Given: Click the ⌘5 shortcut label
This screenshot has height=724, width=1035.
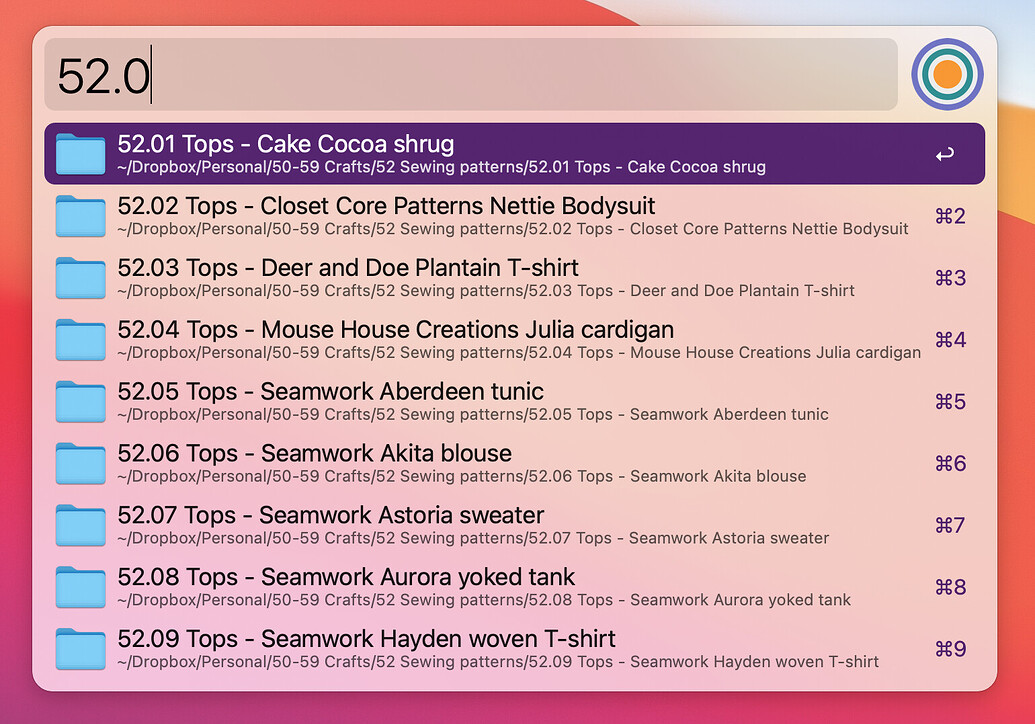Looking at the screenshot, I should tap(950, 402).
